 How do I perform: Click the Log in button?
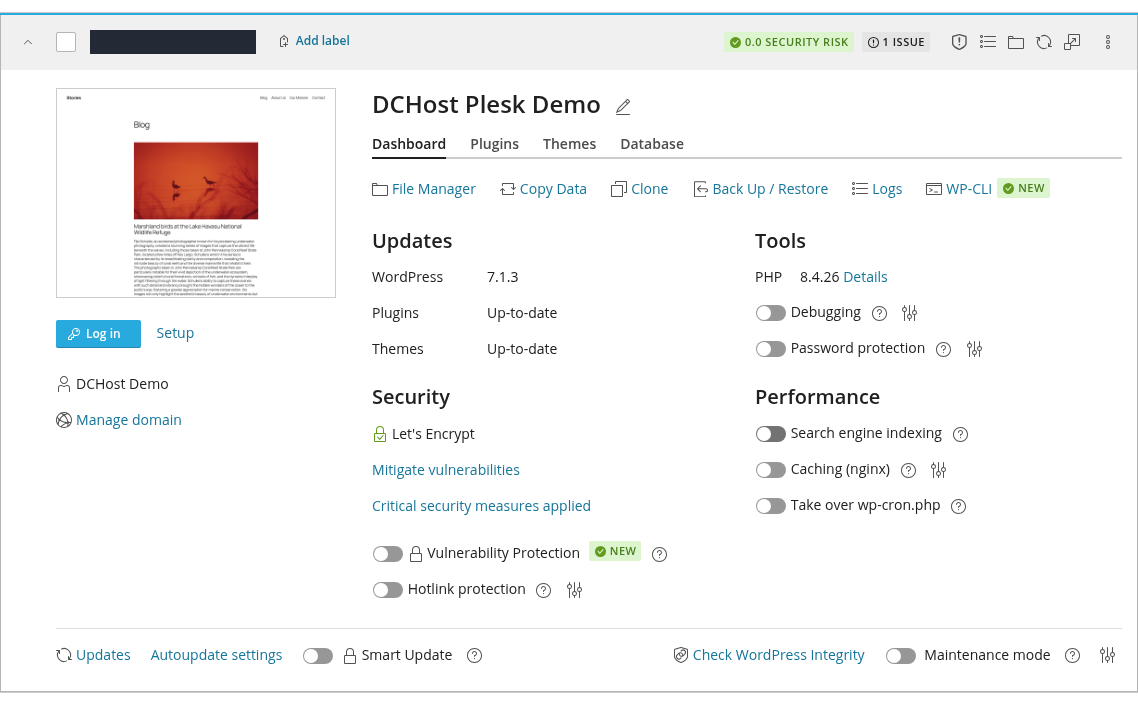98,334
